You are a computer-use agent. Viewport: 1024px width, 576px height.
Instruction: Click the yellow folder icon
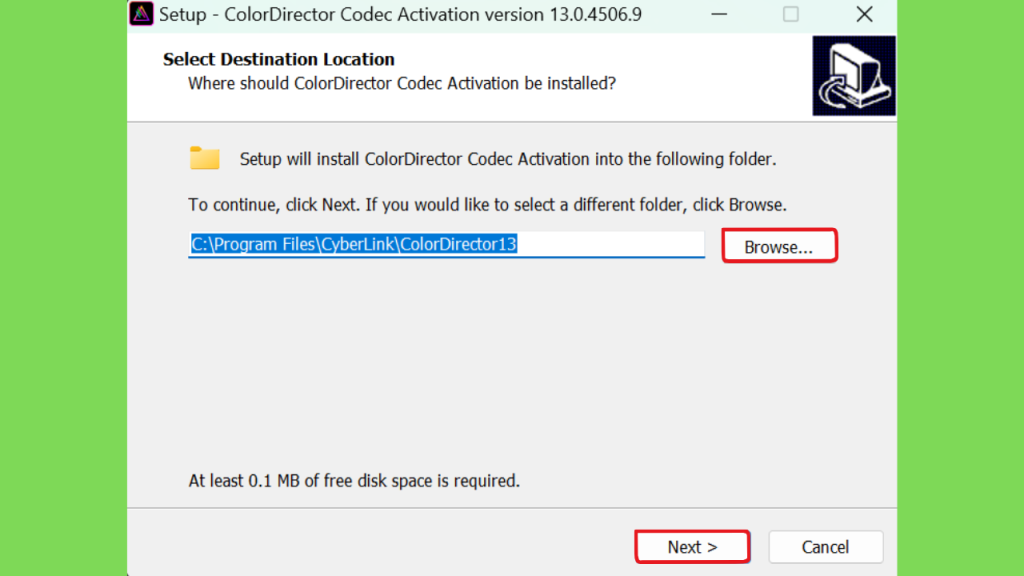coord(204,158)
